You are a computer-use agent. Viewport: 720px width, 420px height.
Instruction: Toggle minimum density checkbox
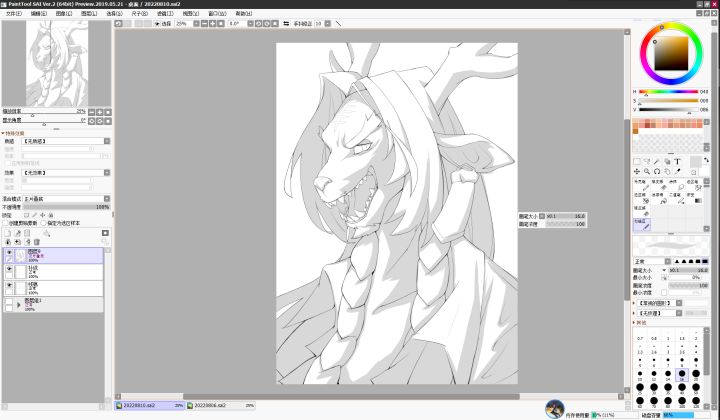point(664,293)
